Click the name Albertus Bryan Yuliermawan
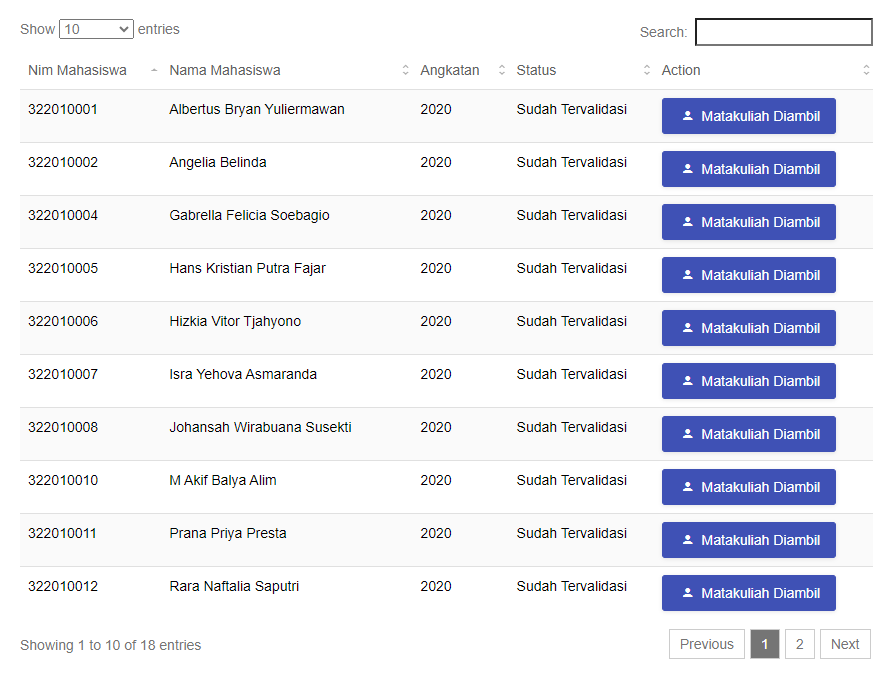 click(x=257, y=109)
